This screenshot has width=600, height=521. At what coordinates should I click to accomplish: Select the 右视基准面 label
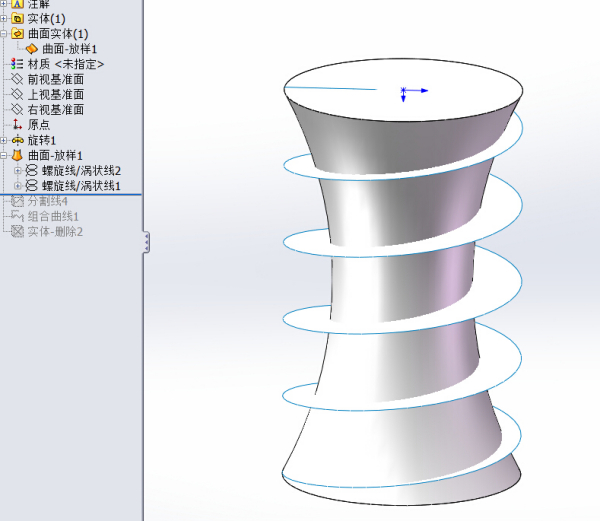pos(55,109)
